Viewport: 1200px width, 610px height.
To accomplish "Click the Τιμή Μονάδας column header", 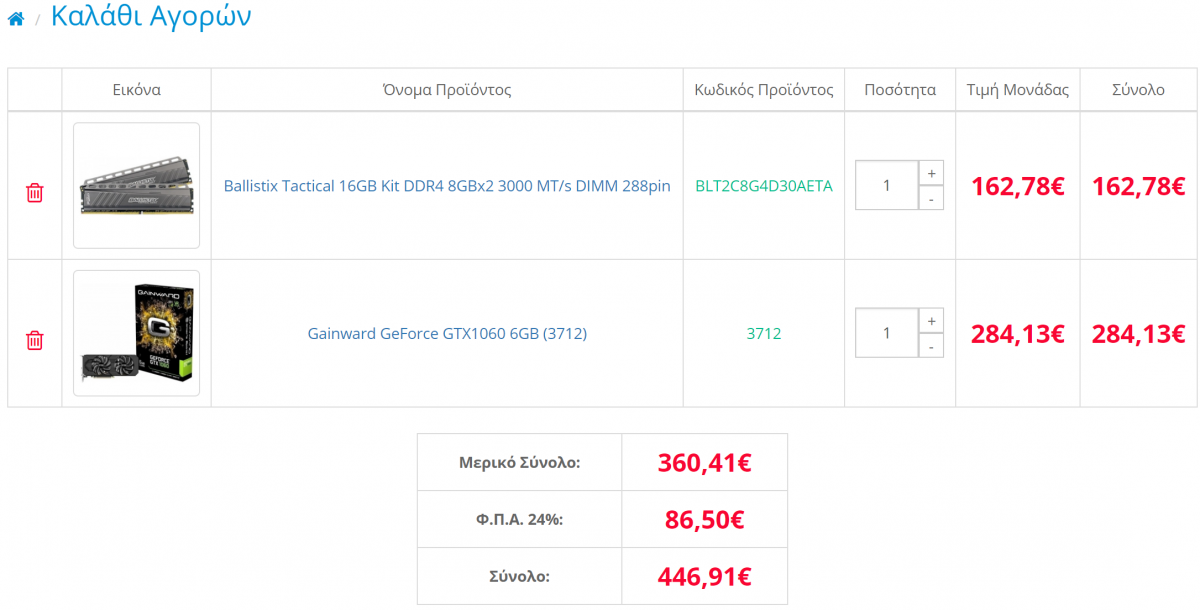I will tap(1018, 90).
